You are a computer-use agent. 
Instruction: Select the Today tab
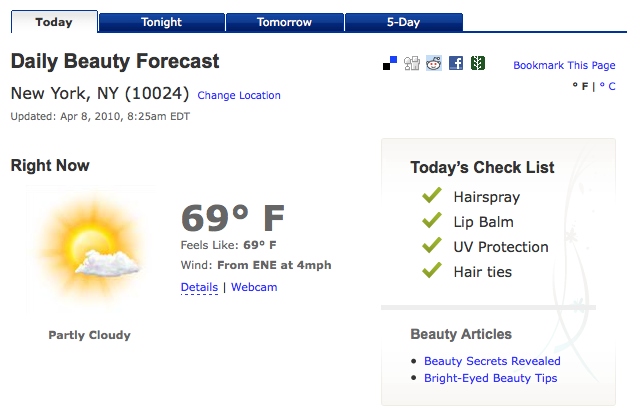(x=53, y=22)
